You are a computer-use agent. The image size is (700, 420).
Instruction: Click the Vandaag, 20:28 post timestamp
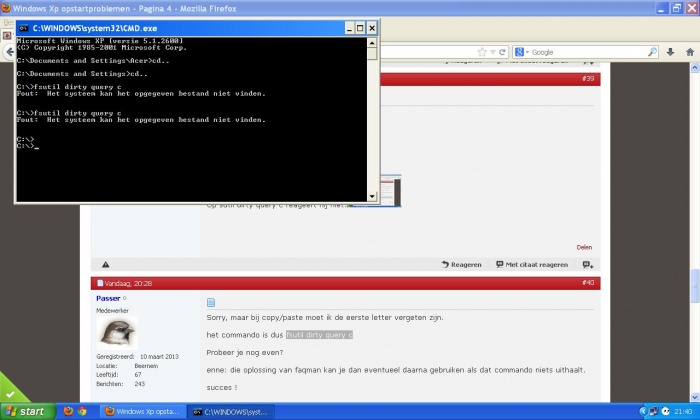click(x=128, y=283)
